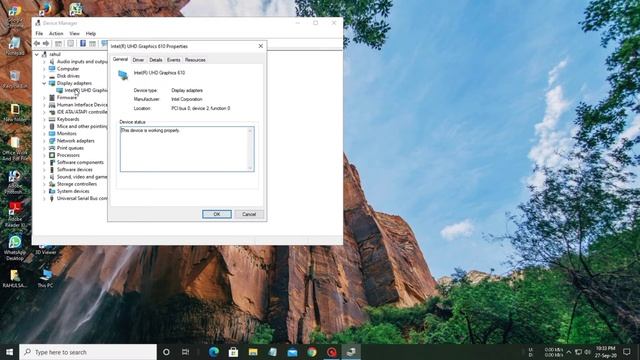This screenshot has height=360, width=640.
Task: Collapse the rahul root node
Action: tap(37, 54)
